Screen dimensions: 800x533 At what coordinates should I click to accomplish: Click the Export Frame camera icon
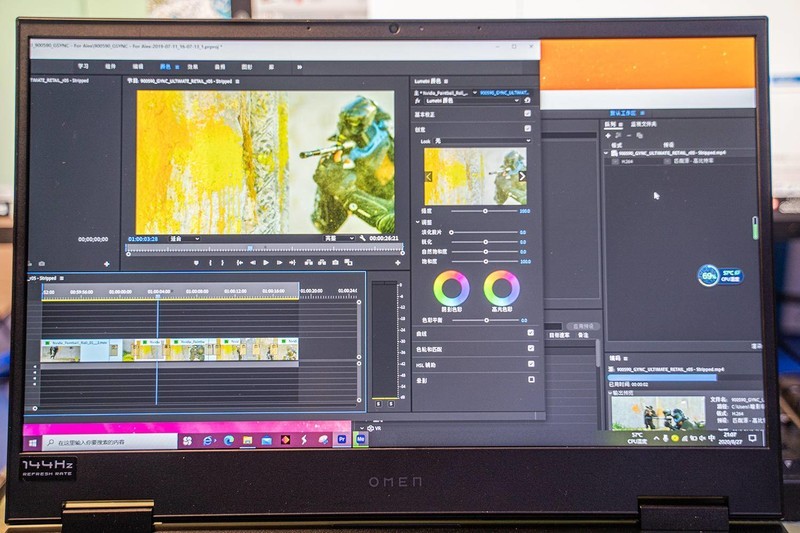[335, 263]
